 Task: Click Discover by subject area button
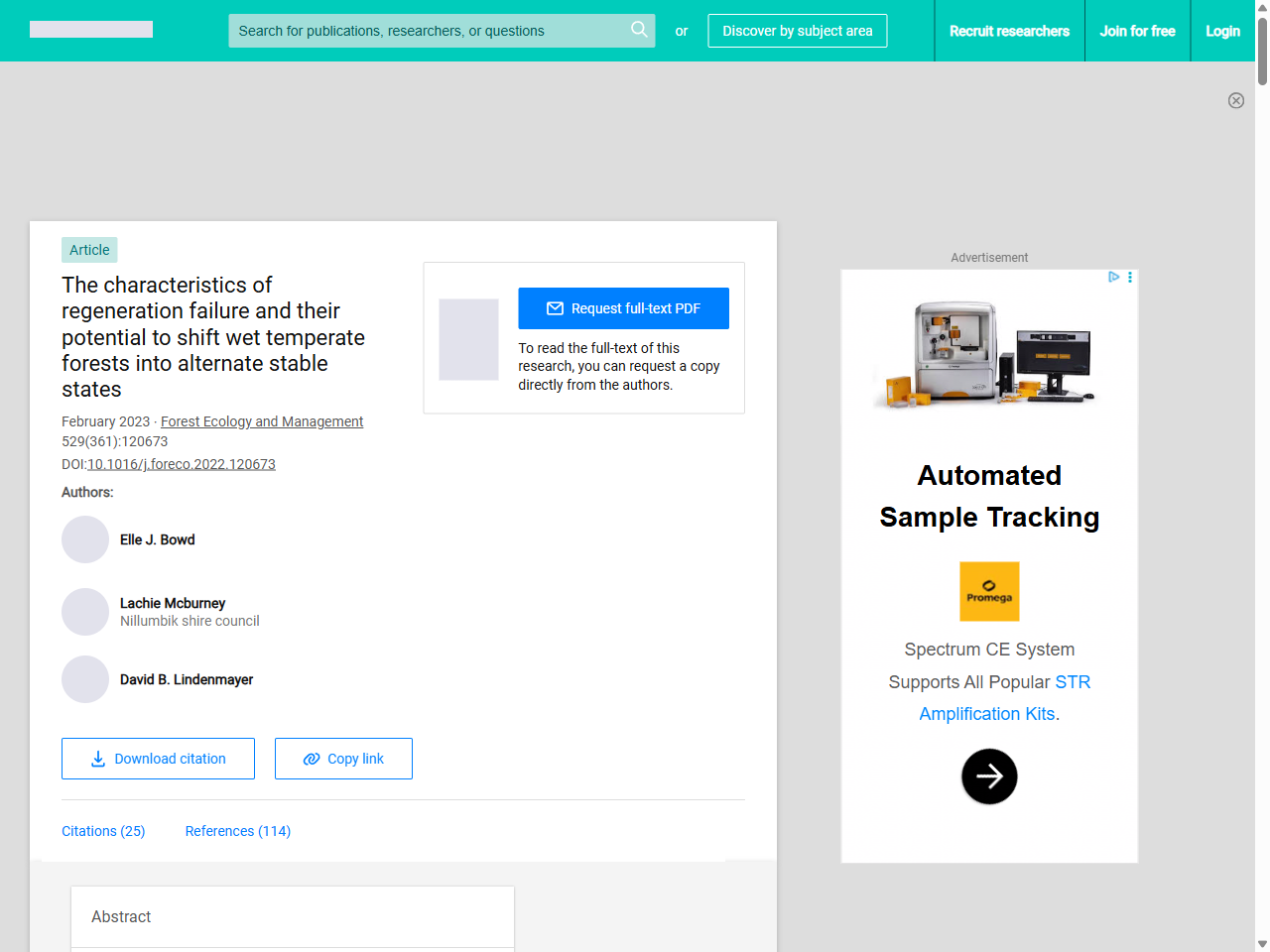797,31
